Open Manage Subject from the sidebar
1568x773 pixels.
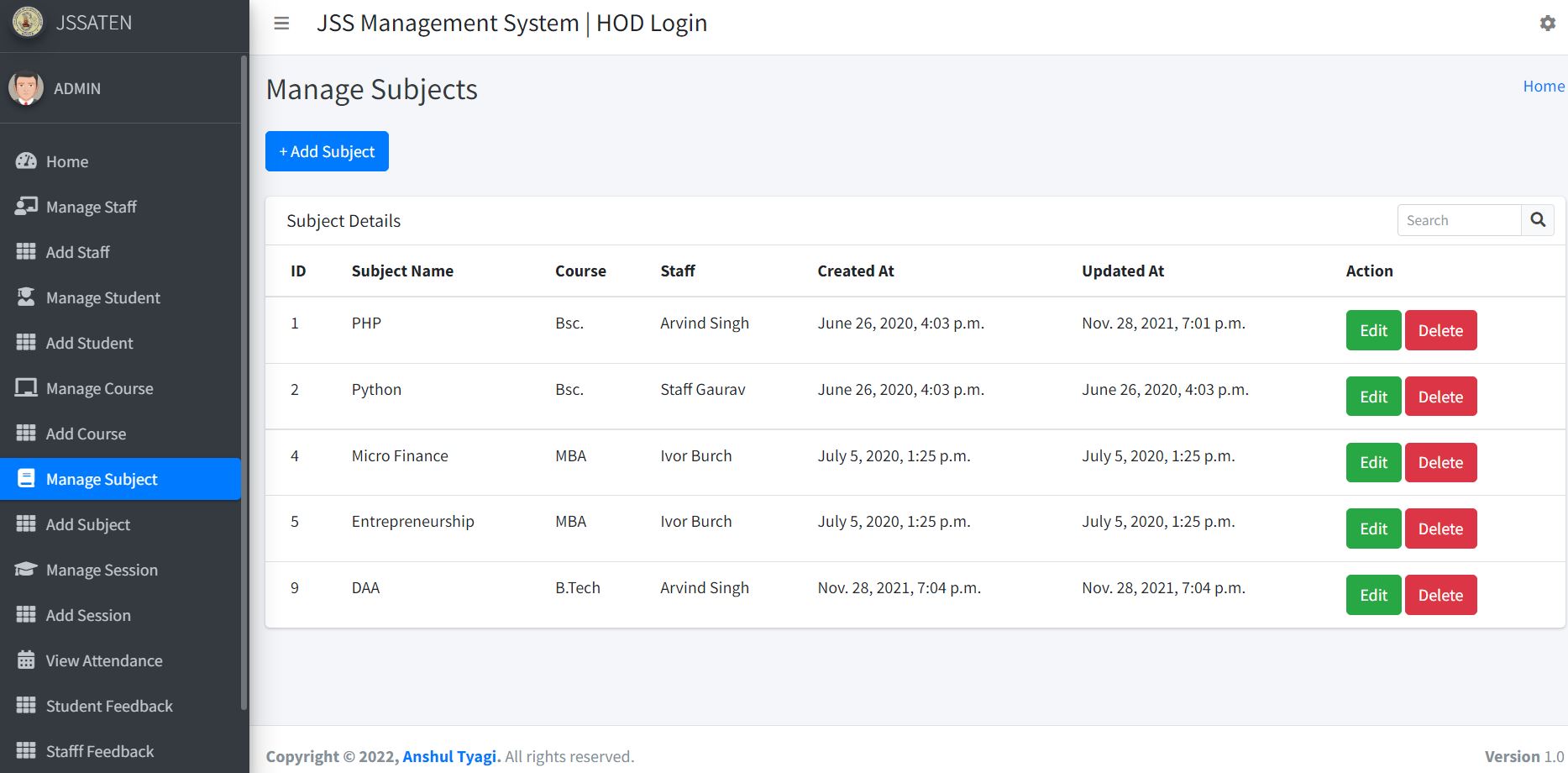click(x=101, y=479)
